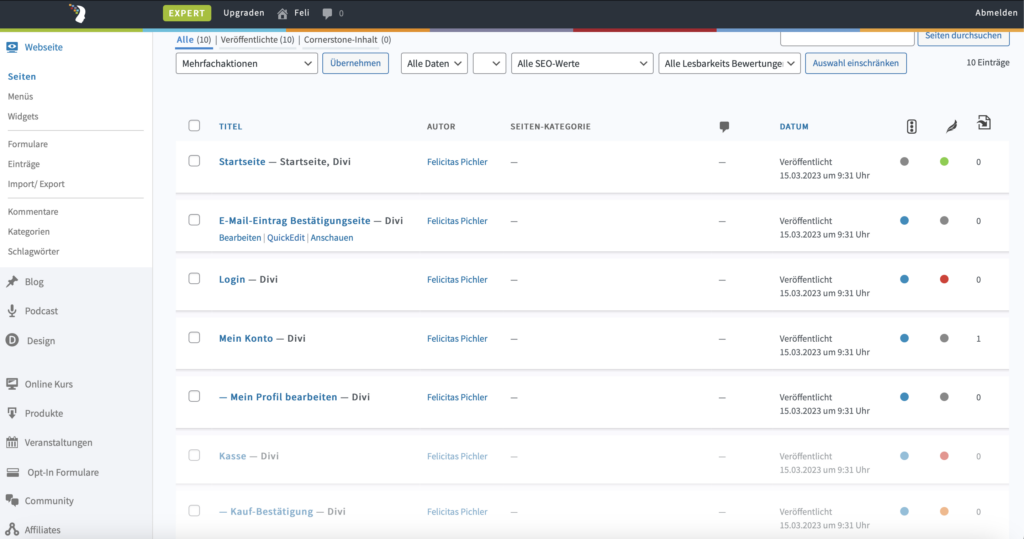This screenshot has height=539, width=1024.
Task: Open the Blog pin icon in sidebar
Action: tap(12, 282)
